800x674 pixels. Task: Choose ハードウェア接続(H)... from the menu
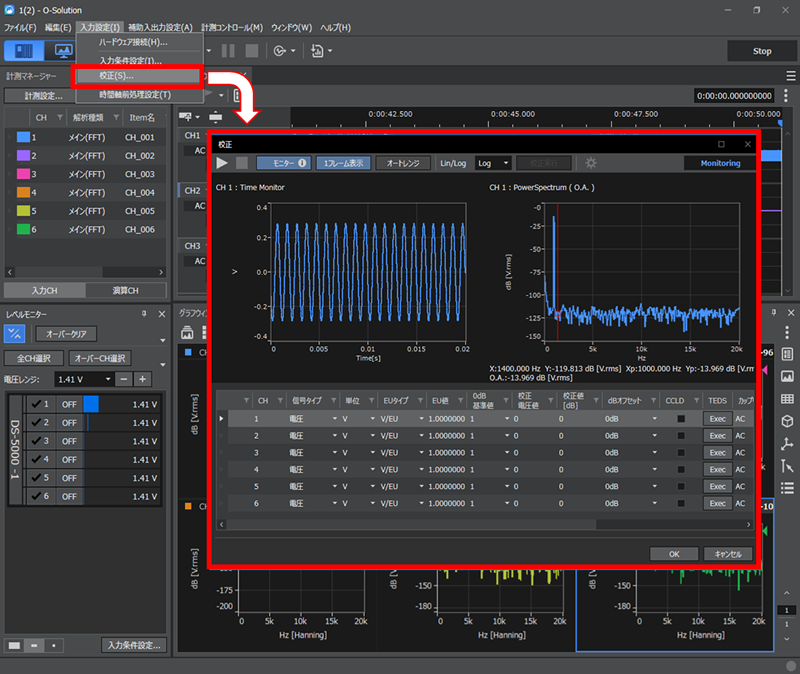tap(139, 42)
